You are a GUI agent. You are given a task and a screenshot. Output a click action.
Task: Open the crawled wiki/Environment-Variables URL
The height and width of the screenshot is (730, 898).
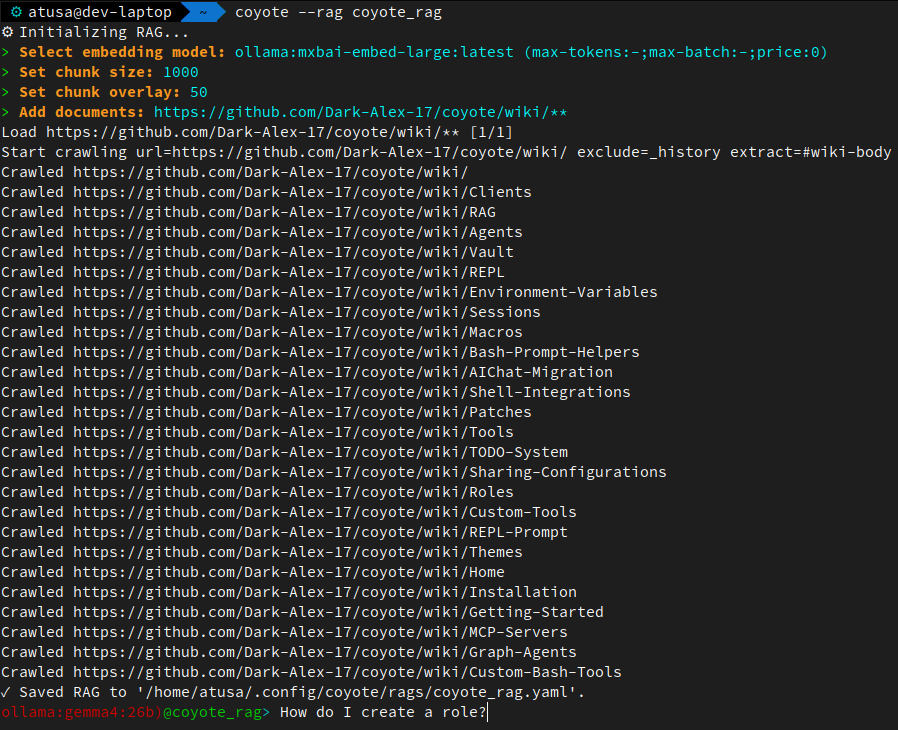point(365,292)
